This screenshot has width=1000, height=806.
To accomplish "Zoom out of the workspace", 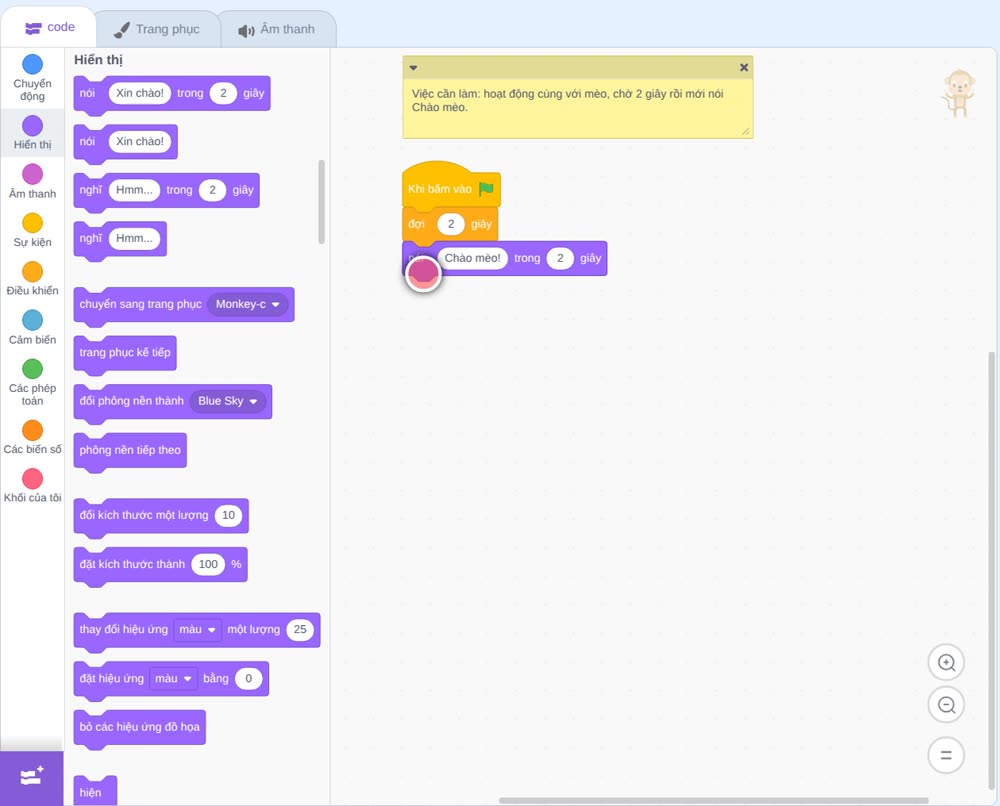I will pos(946,705).
